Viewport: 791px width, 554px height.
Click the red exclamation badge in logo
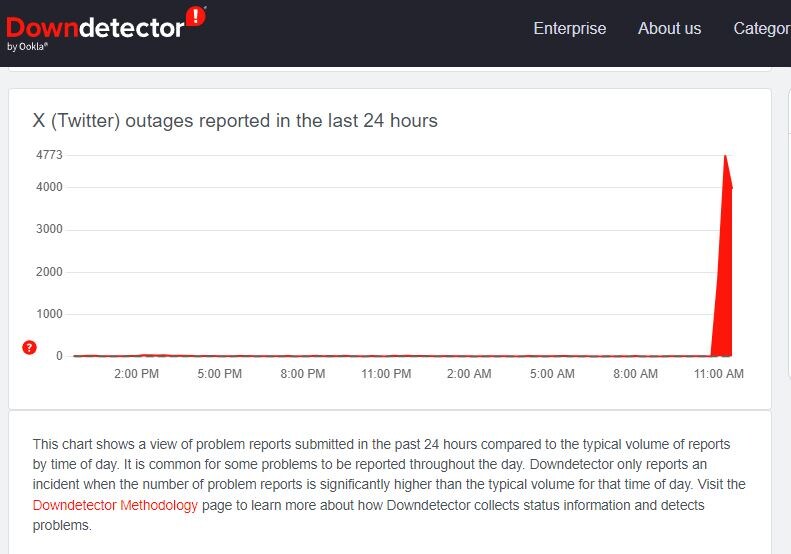[196, 17]
